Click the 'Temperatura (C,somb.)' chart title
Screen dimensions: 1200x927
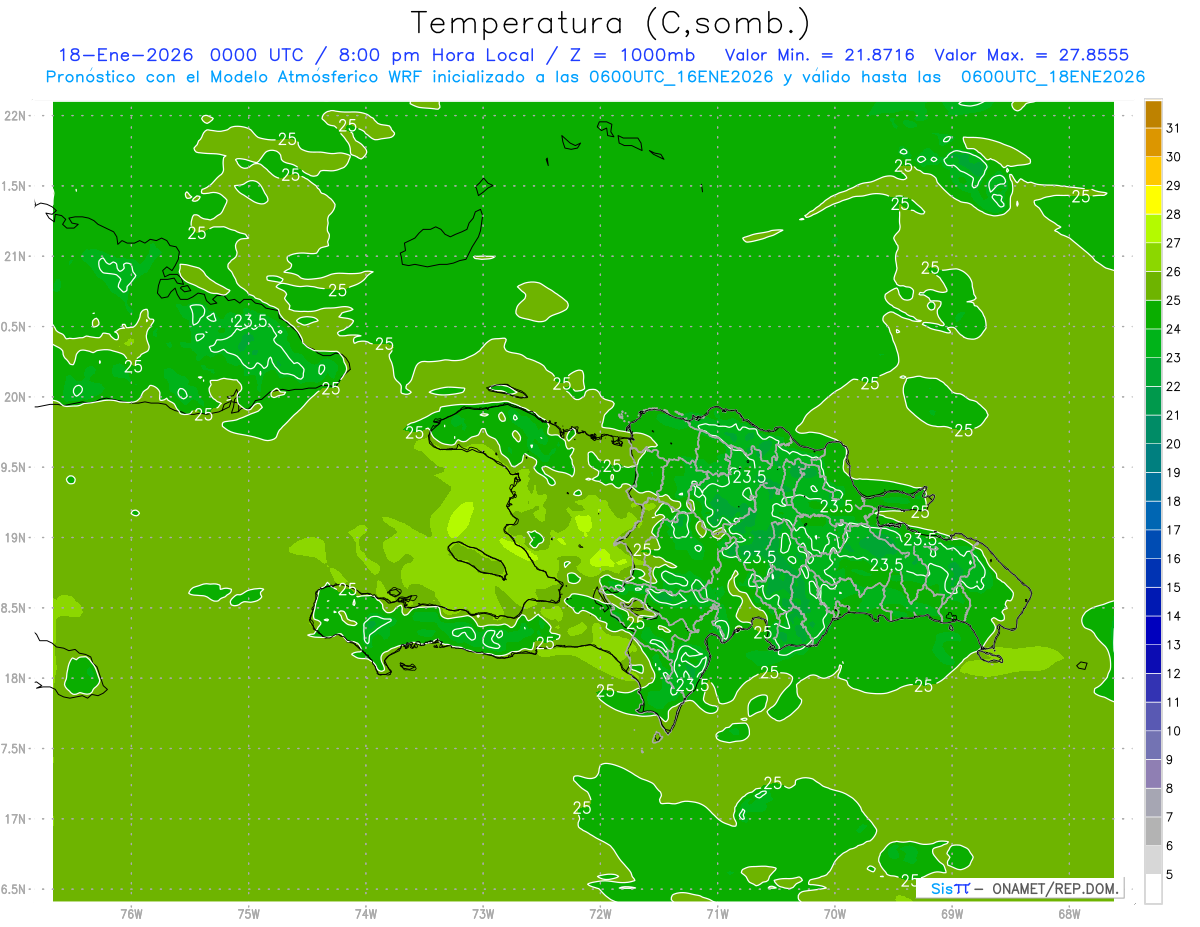click(610, 22)
